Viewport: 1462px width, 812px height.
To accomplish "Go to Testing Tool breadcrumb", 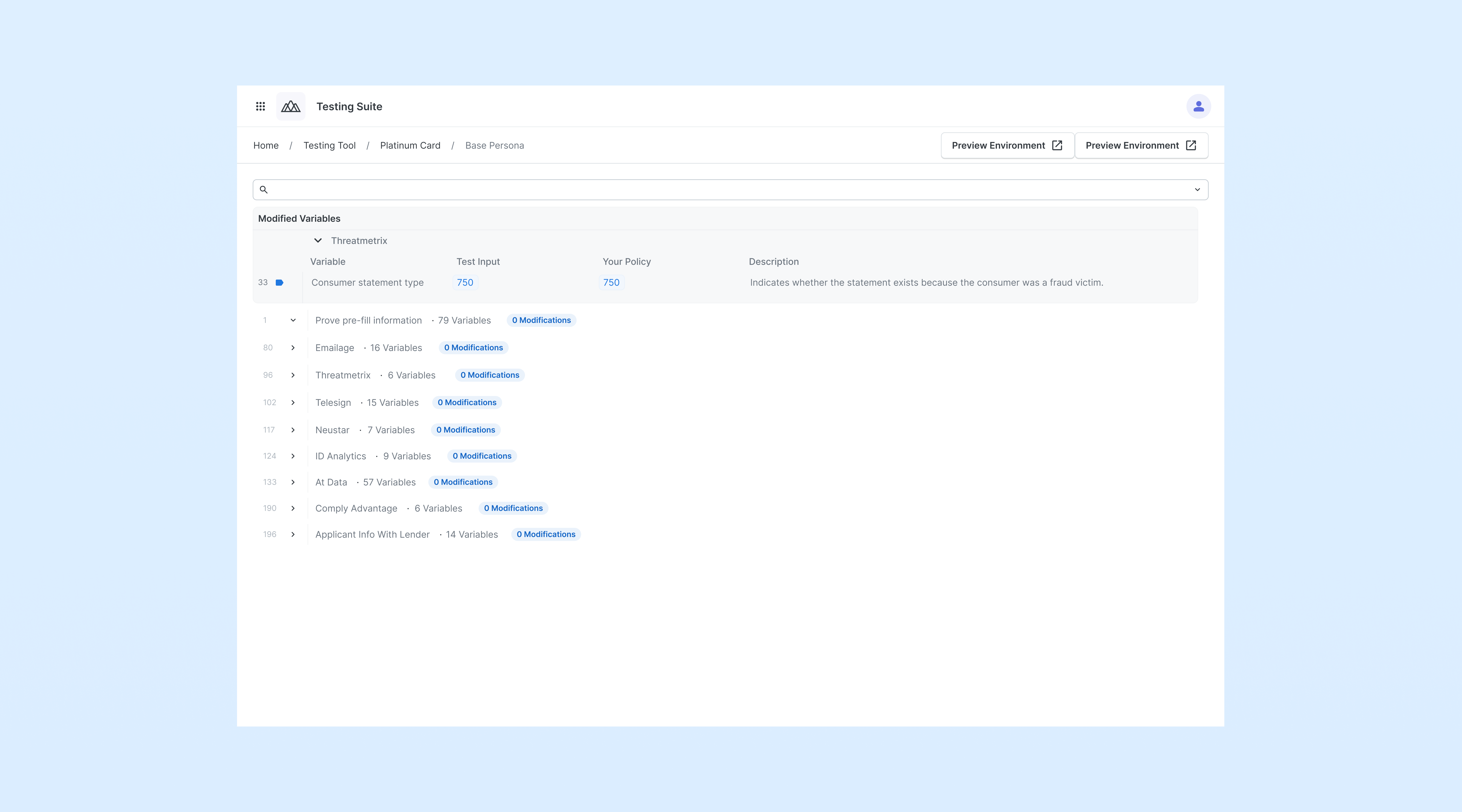I will [329, 145].
